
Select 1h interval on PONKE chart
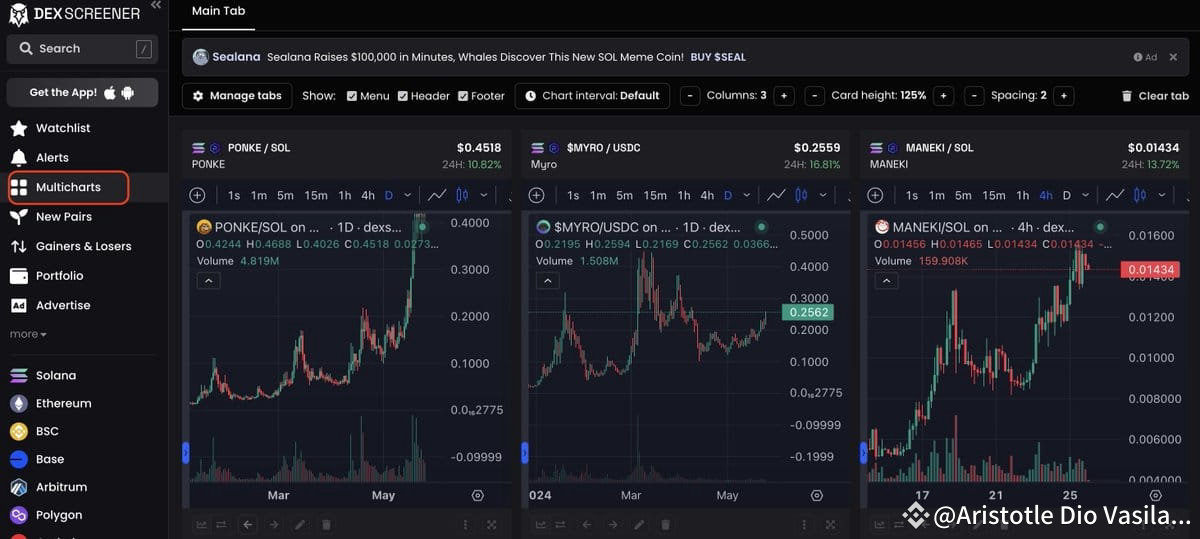click(x=344, y=195)
